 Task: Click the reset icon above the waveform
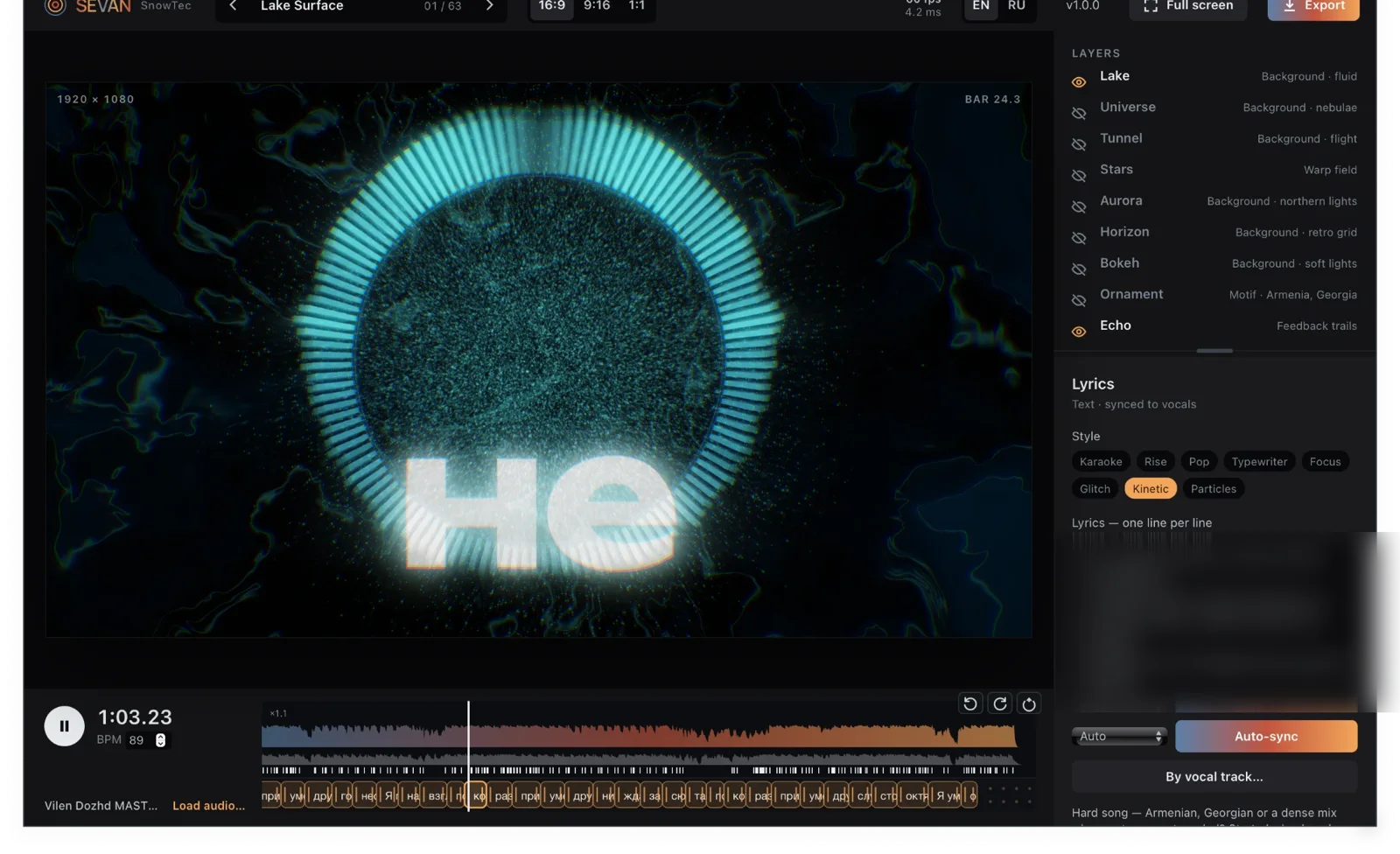point(1029,703)
